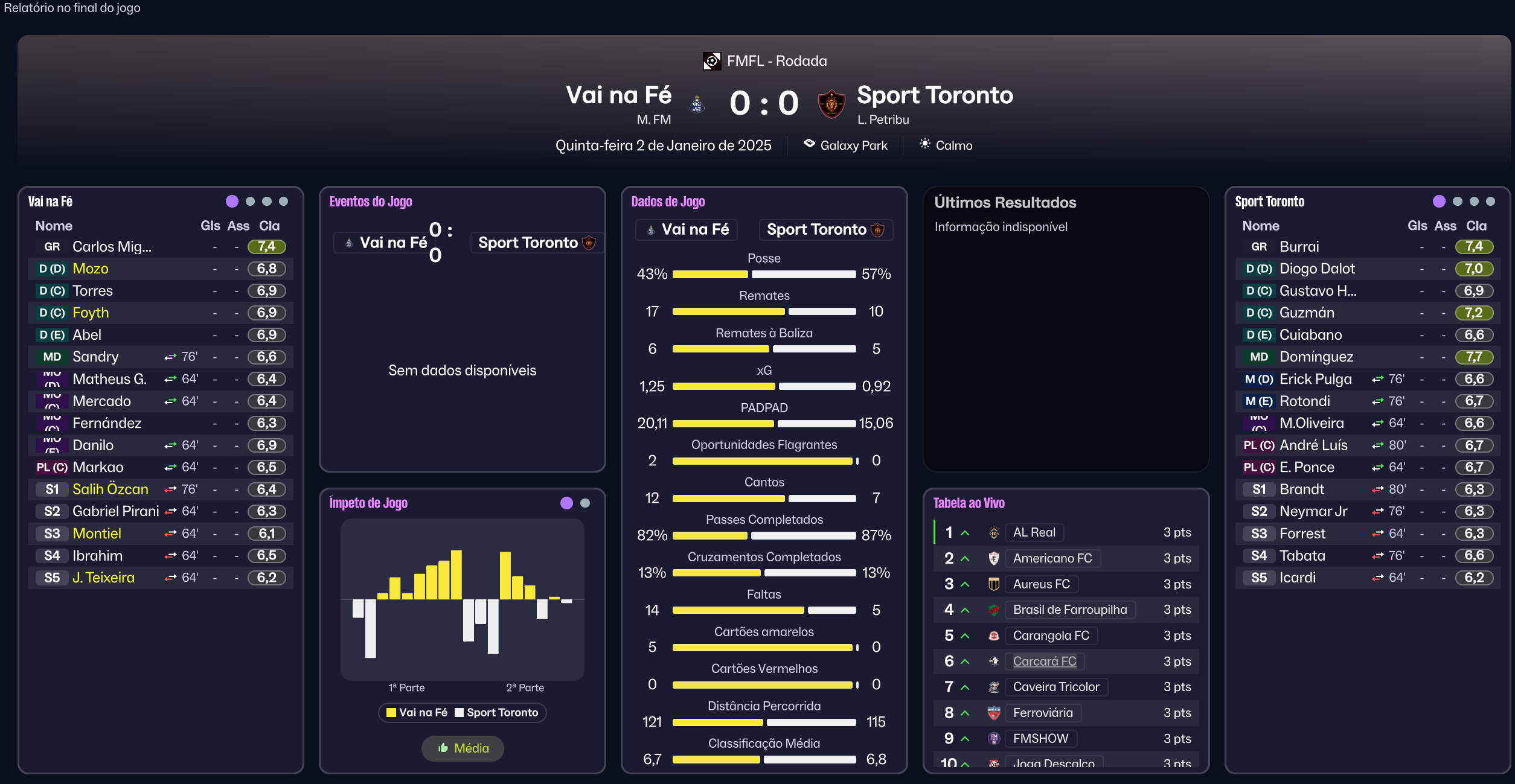Click the Ferroviária club badge icon
1515x784 pixels.
[x=993, y=713]
